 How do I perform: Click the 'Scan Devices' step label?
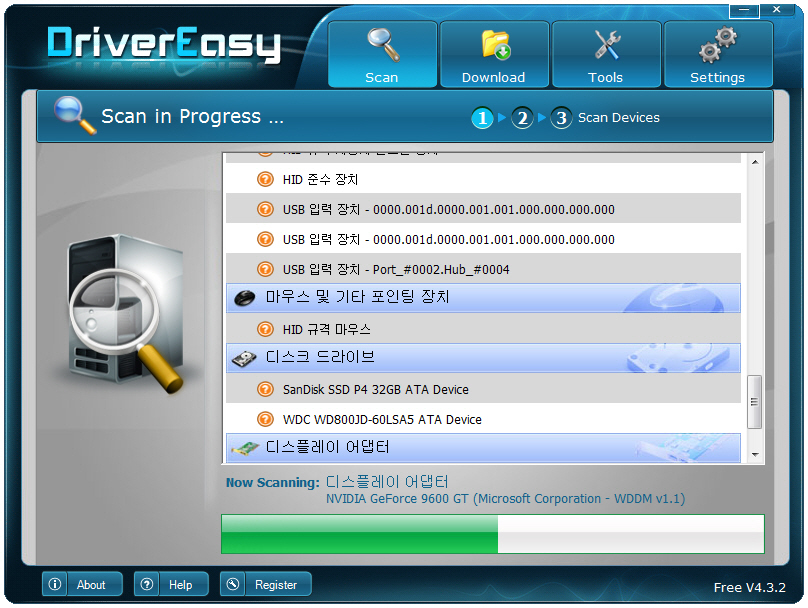618,118
